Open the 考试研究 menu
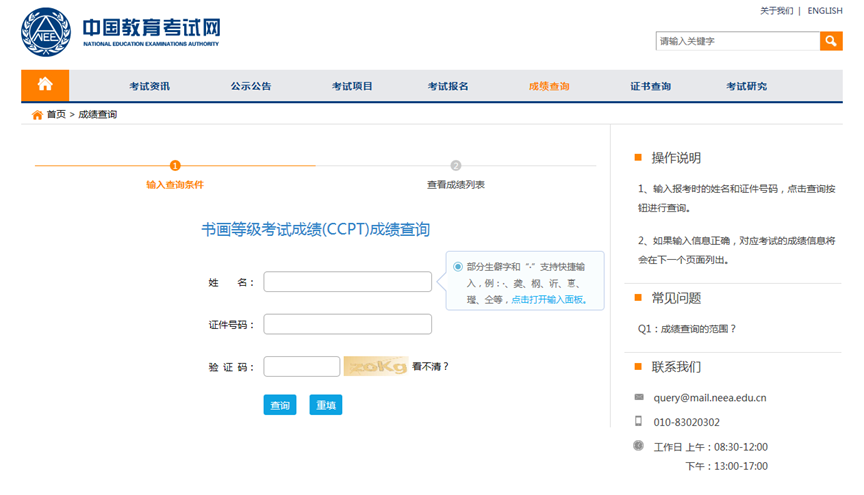 coord(746,86)
